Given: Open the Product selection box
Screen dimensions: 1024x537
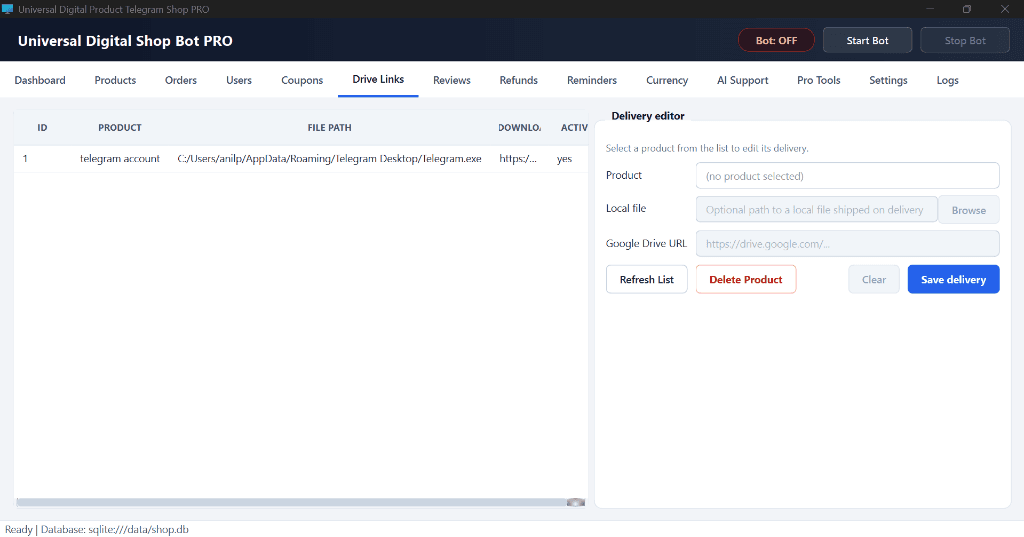Looking at the screenshot, I should pyautogui.click(x=848, y=176).
